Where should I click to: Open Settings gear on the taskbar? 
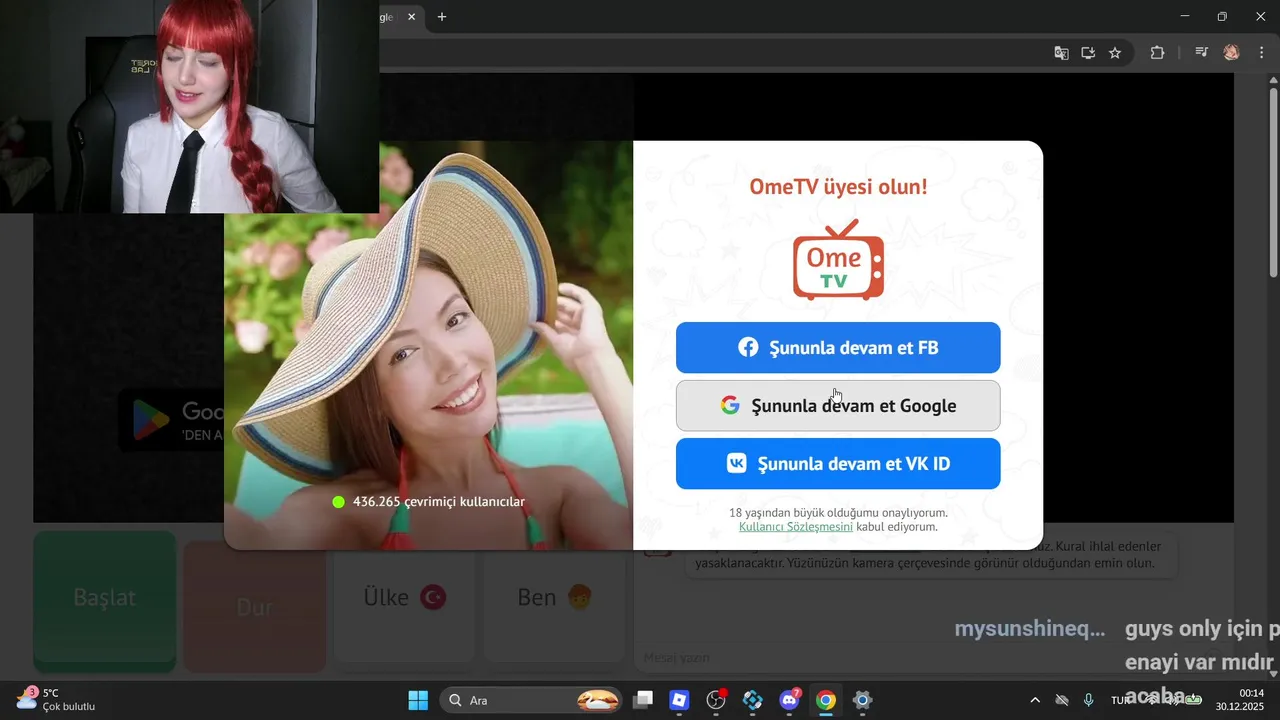pyautogui.click(x=862, y=700)
